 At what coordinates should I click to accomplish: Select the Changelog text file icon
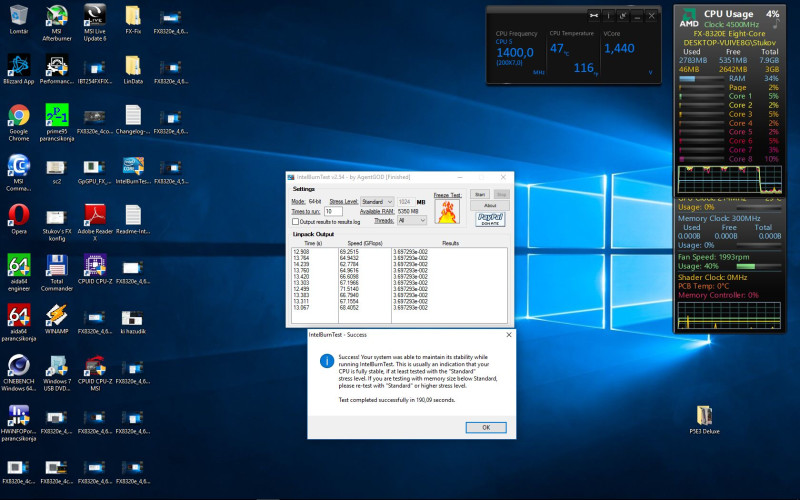click(133, 115)
